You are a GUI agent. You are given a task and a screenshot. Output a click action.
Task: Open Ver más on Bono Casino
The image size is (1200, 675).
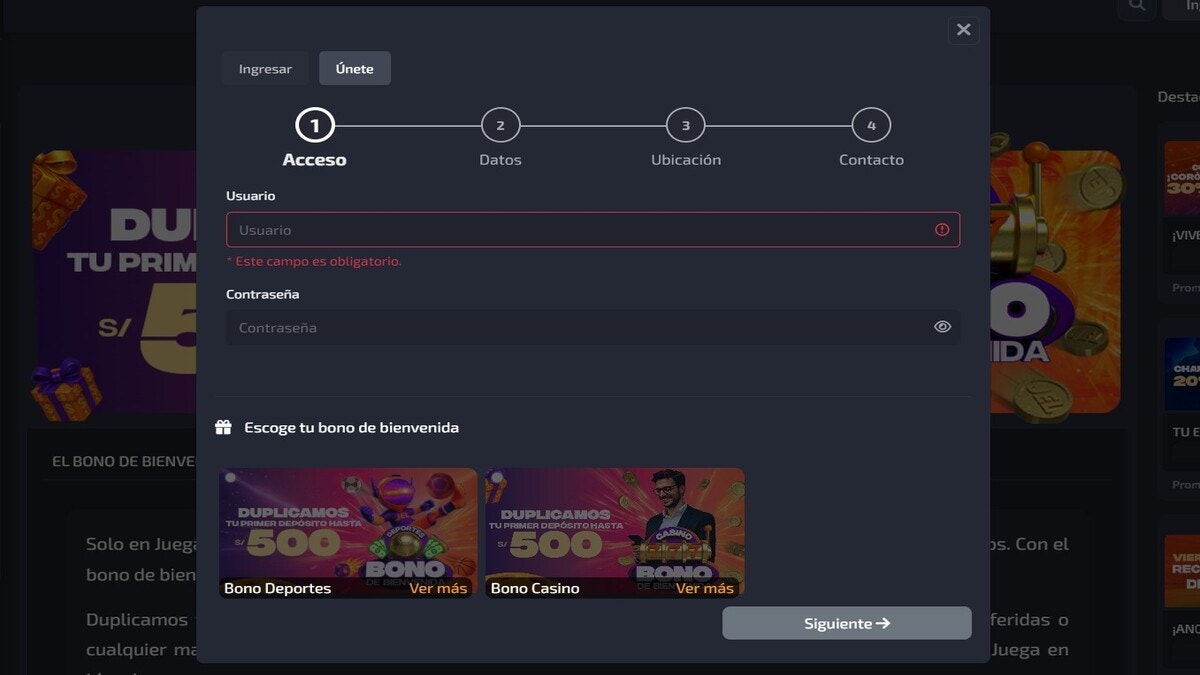click(x=704, y=588)
